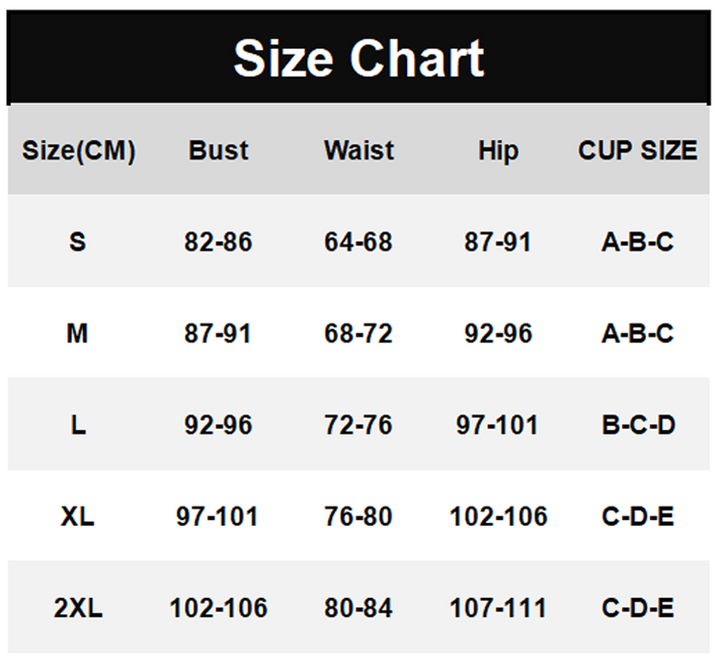Image resolution: width=720 pixels, height=670 pixels.
Task: Click hip value 92-96 in M row
Action: 498,333
